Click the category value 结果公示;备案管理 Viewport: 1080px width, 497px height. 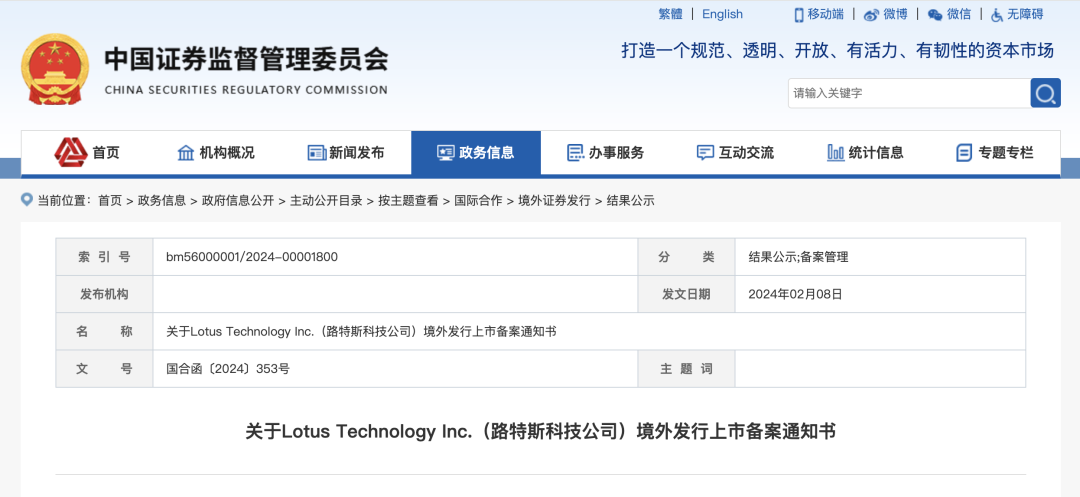[x=798, y=257]
